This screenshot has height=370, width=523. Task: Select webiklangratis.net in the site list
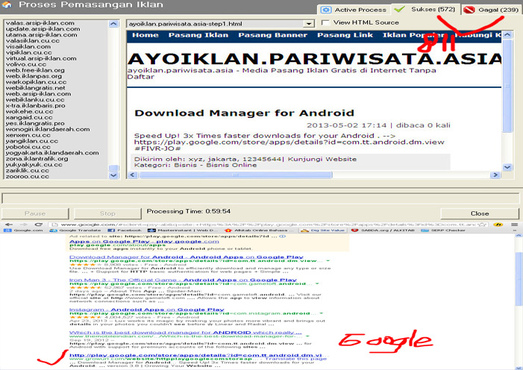tap(35, 88)
